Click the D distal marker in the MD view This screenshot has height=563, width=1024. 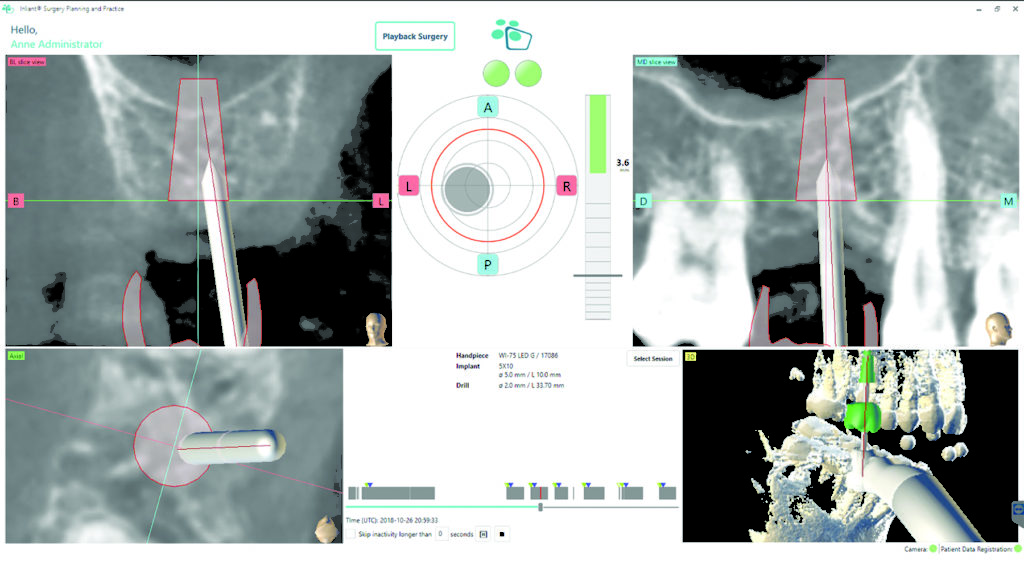coord(643,201)
